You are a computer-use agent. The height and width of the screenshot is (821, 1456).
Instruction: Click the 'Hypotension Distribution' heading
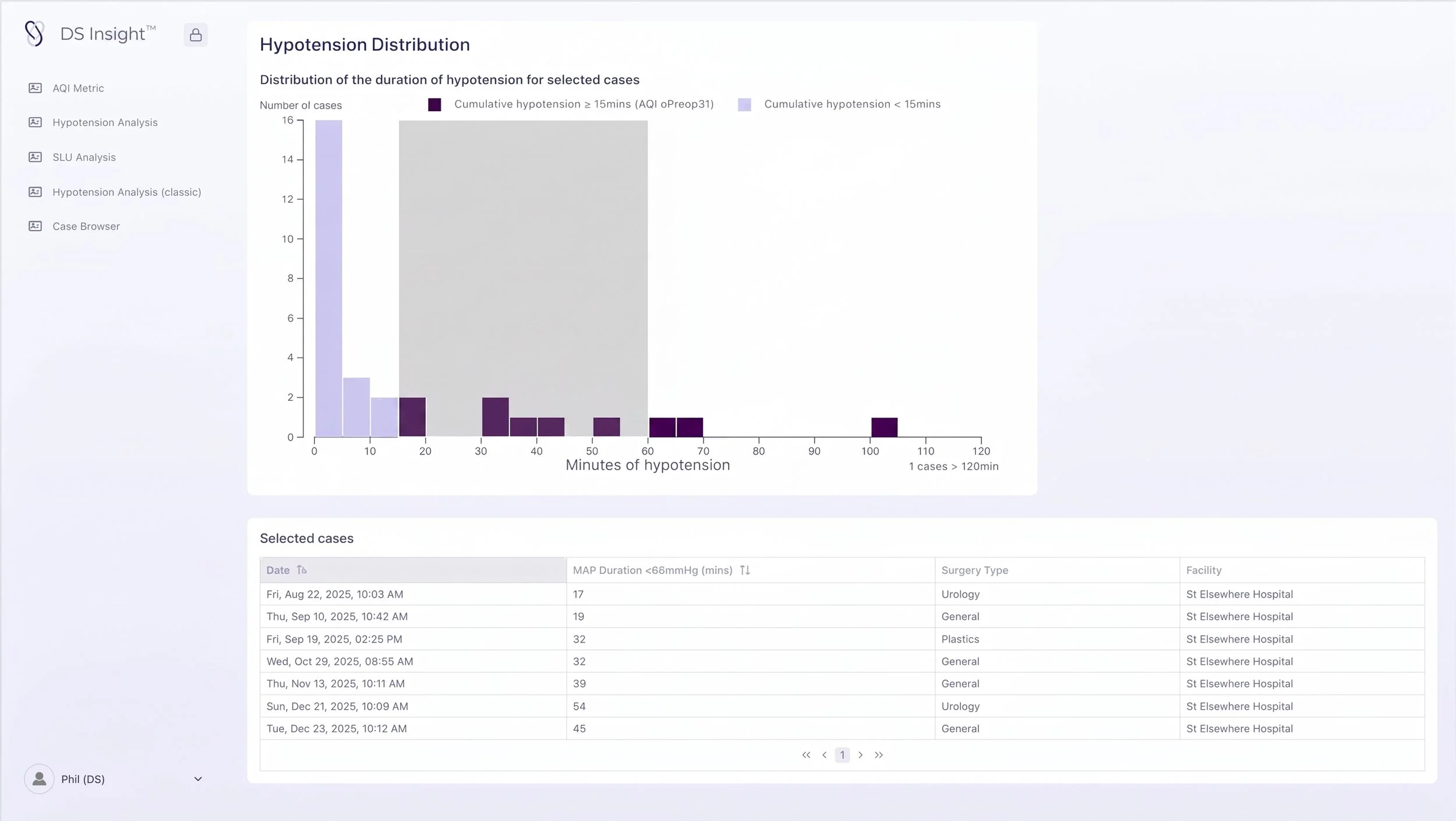[365, 45]
